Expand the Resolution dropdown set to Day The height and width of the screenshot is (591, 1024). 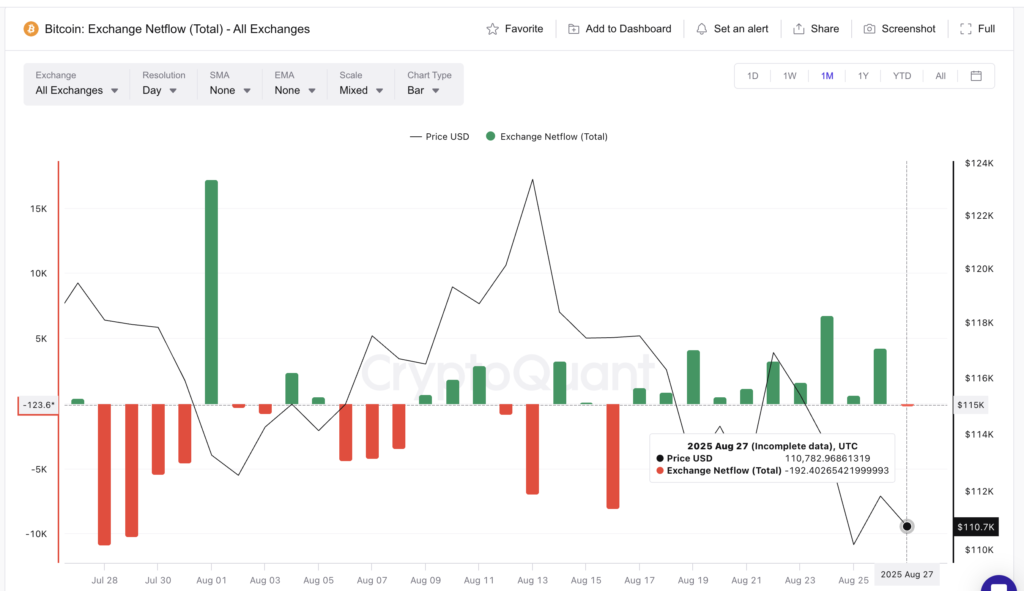point(160,89)
